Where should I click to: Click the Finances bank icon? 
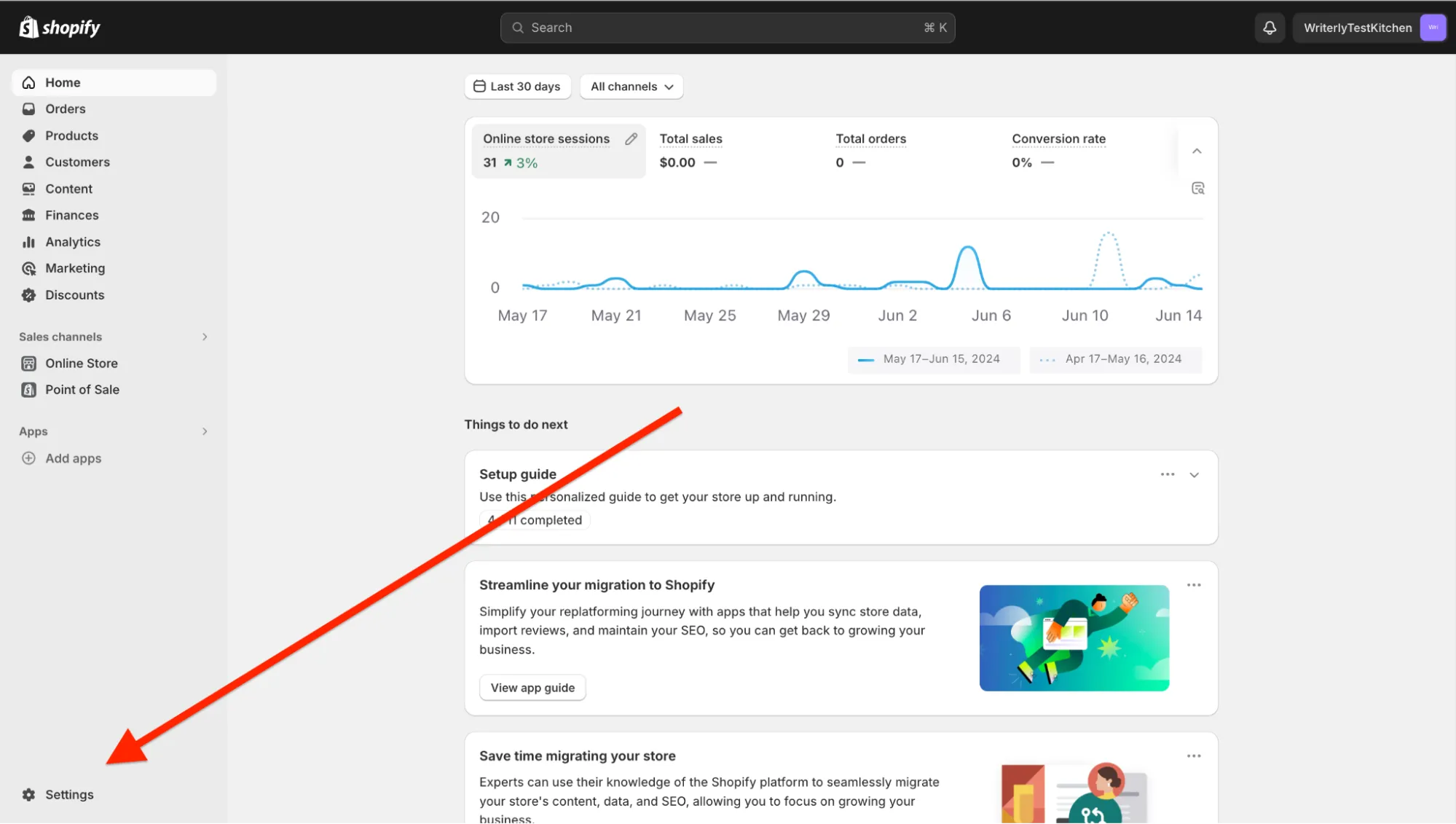coord(28,215)
